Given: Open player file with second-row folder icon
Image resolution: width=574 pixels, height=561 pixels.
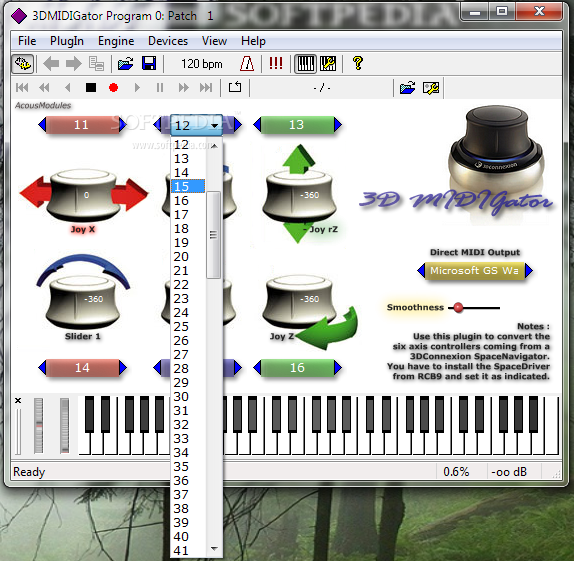Looking at the screenshot, I should [x=407, y=88].
